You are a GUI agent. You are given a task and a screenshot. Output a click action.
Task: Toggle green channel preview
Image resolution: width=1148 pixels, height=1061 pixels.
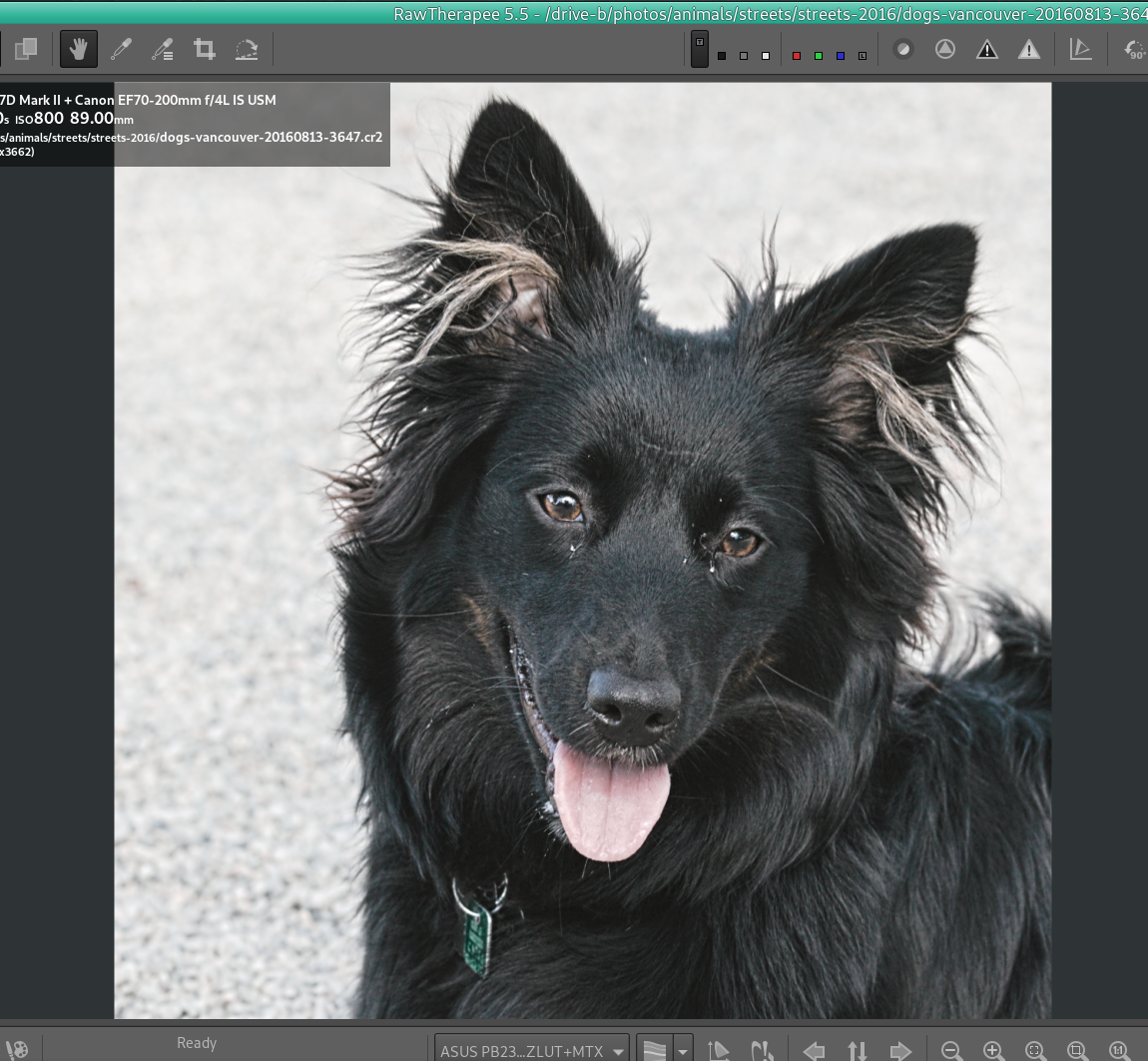[818, 56]
